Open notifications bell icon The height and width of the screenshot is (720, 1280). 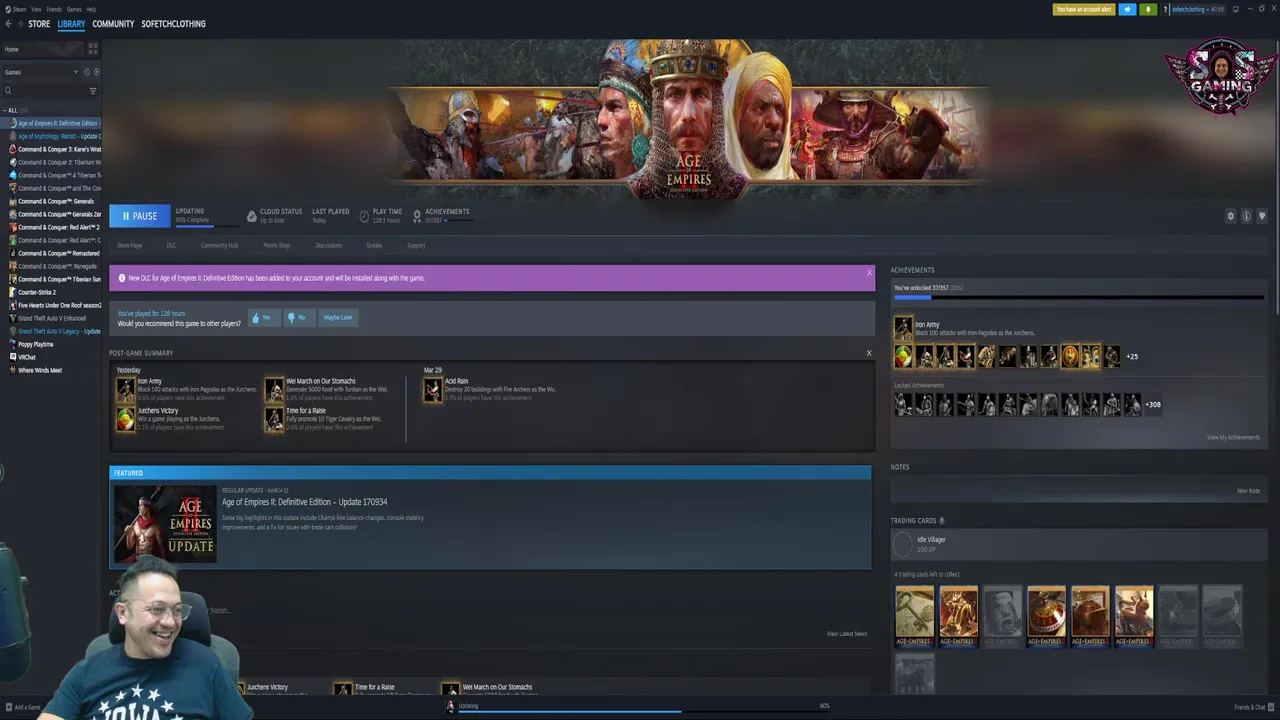tap(1147, 9)
